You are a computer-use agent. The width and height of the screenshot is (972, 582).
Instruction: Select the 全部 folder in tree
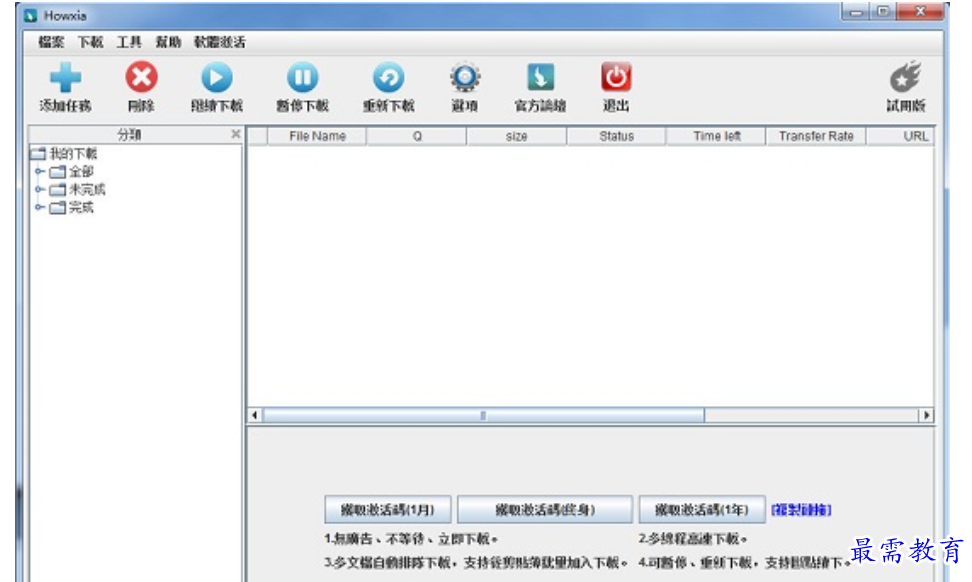(72, 171)
